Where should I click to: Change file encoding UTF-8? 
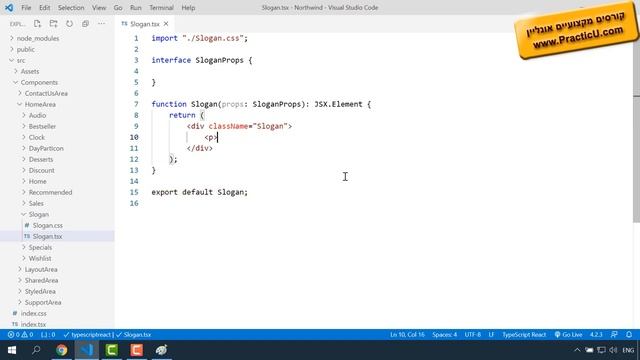(473, 335)
